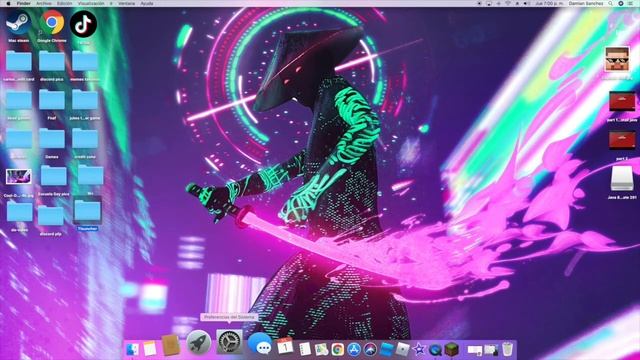
Task: Open the brown Contacts book in the Dock
Action: [x=171, y=345]
